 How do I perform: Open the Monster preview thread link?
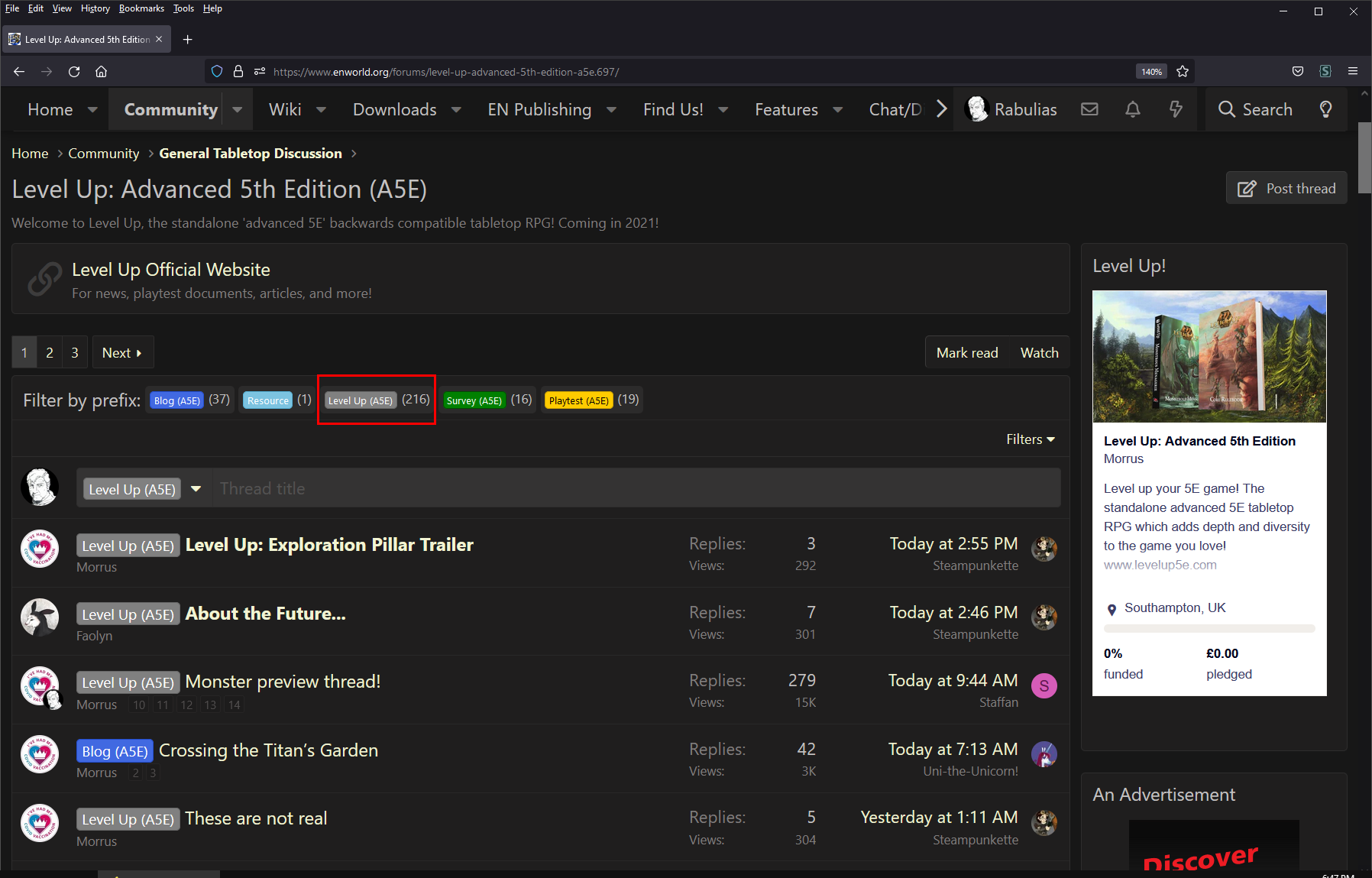coord(283,682)
